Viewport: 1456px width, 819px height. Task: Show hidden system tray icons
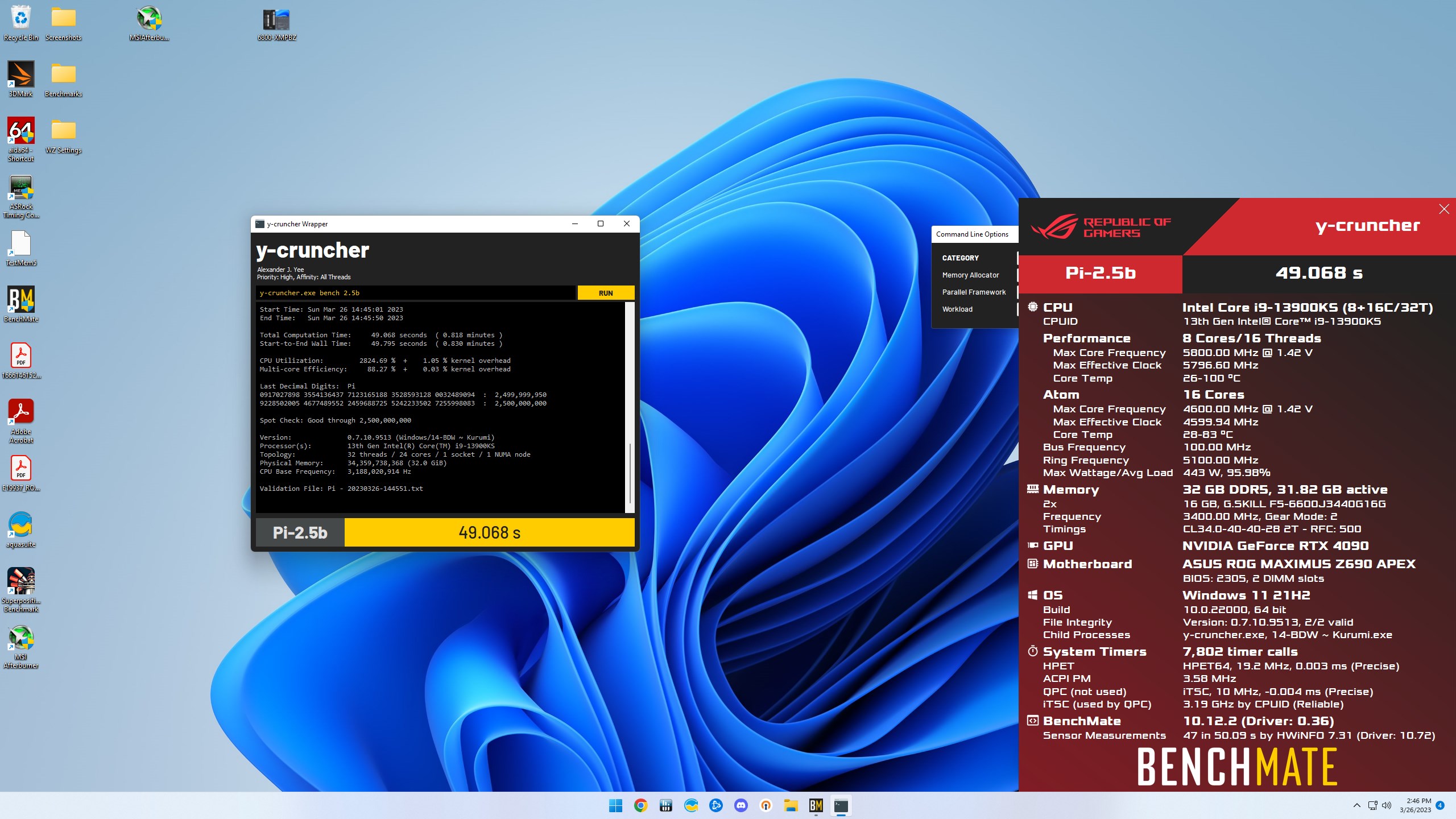click(x=1356, y=805)
